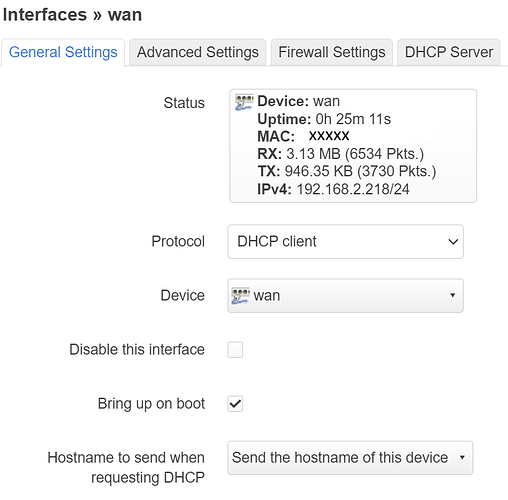Click the Bring up on boot label

click(151, 404)
